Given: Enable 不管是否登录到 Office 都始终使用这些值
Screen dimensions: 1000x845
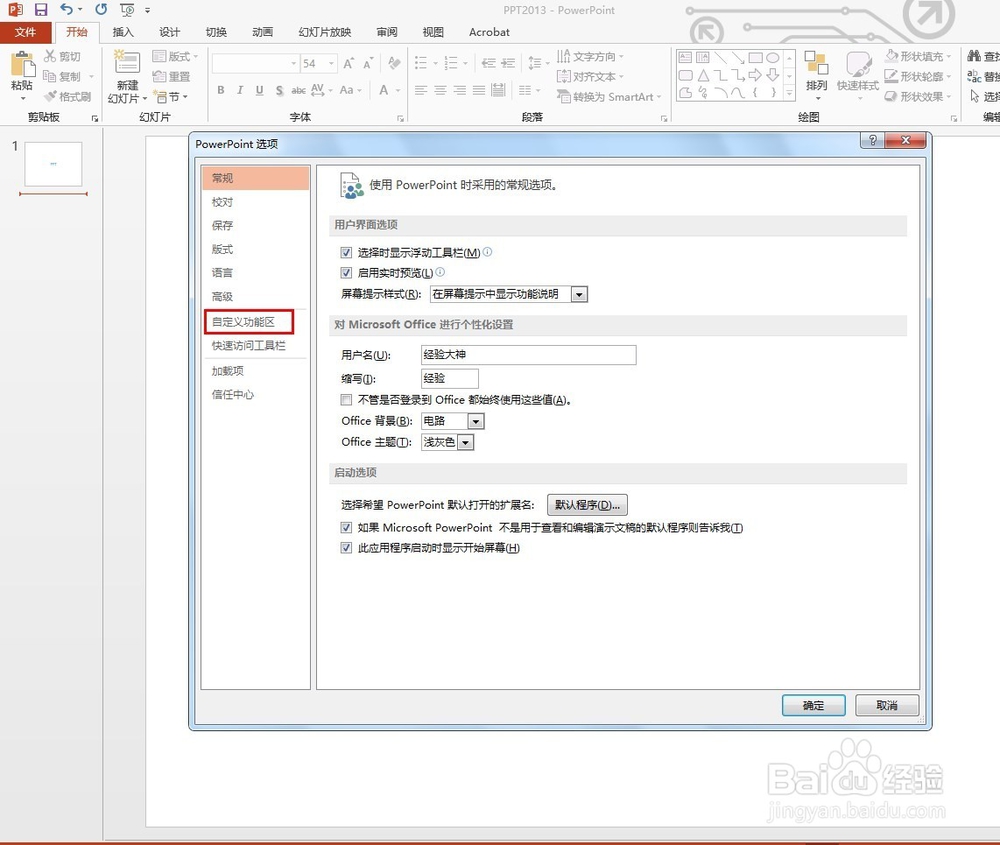Looking at the screenshot, I should pyautogui.click(x=345, y=399).
